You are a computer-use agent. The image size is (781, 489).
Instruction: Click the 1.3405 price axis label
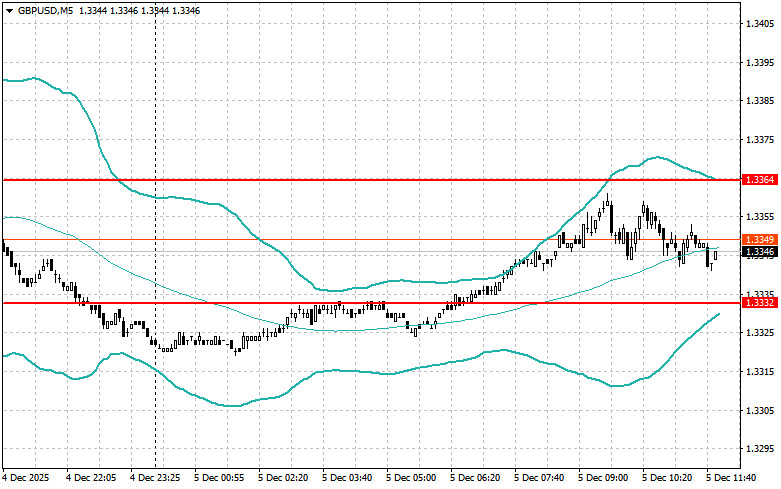(760, 24)
